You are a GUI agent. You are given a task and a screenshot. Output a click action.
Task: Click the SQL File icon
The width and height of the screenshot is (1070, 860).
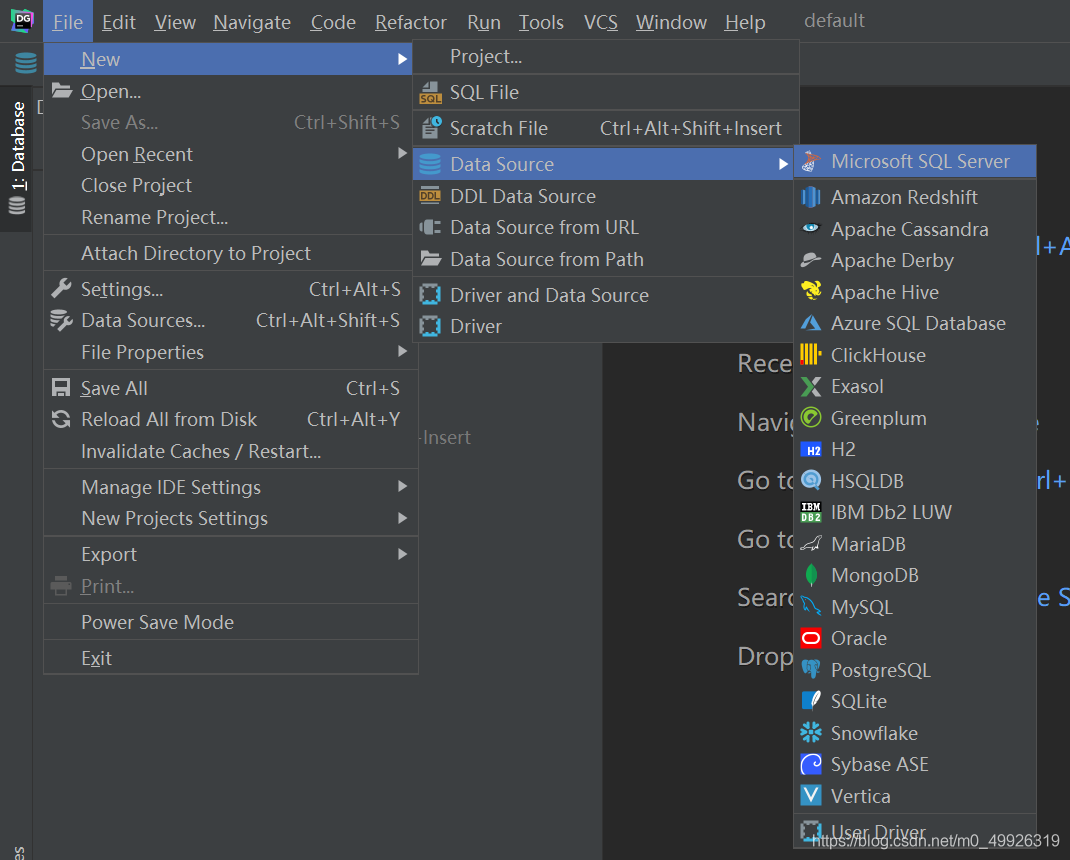[x=430, y=93]
